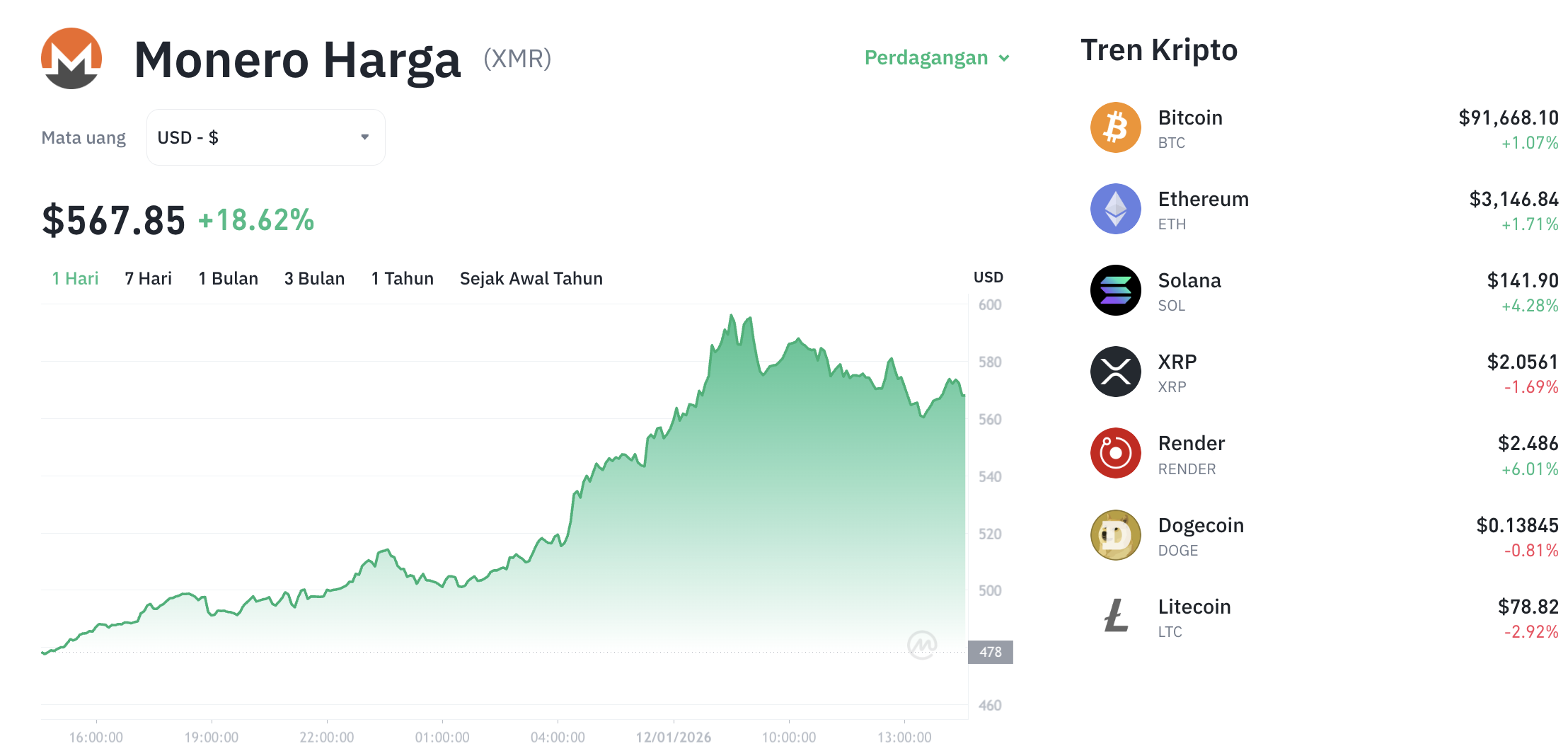The width and height of the screenshot is (1568, 746).
Task: Click the Bitcoin coin icon
Action: click(1115, 128)
